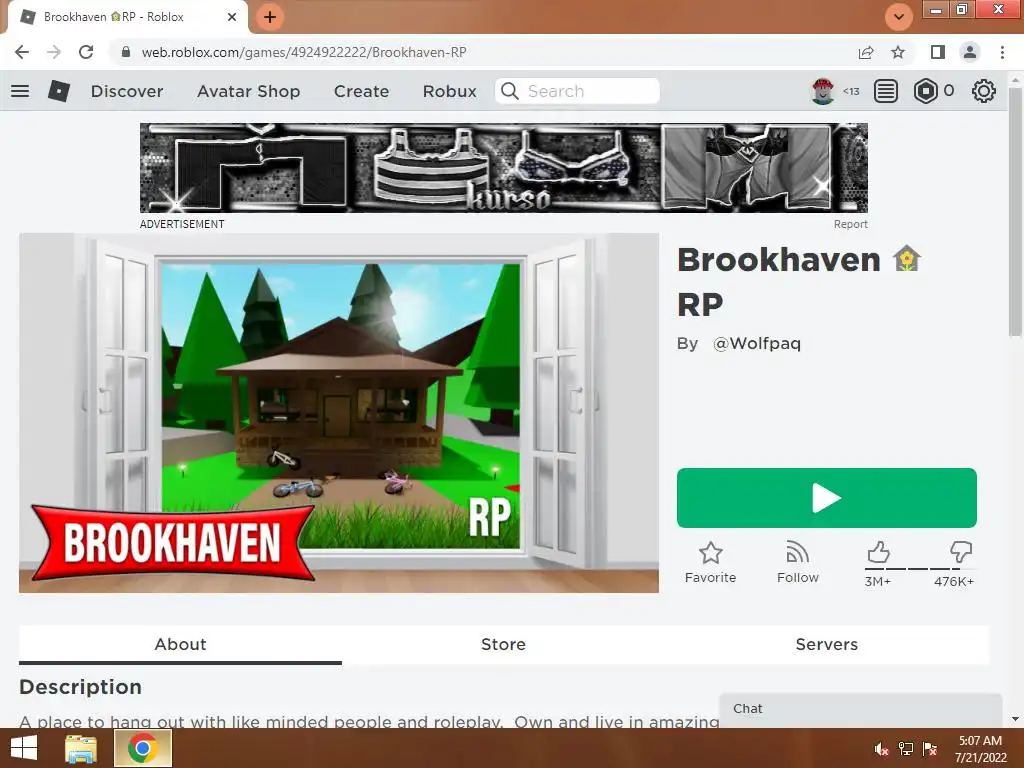Click the muted volume tray icon

click(882, 749)
